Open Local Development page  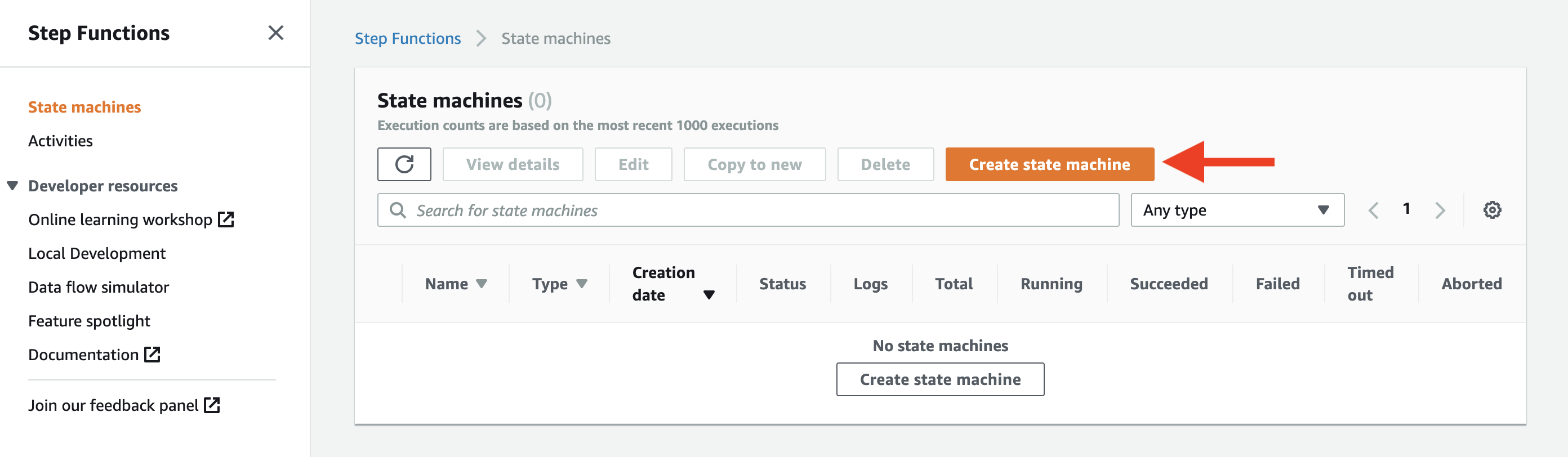pos(97,253)
